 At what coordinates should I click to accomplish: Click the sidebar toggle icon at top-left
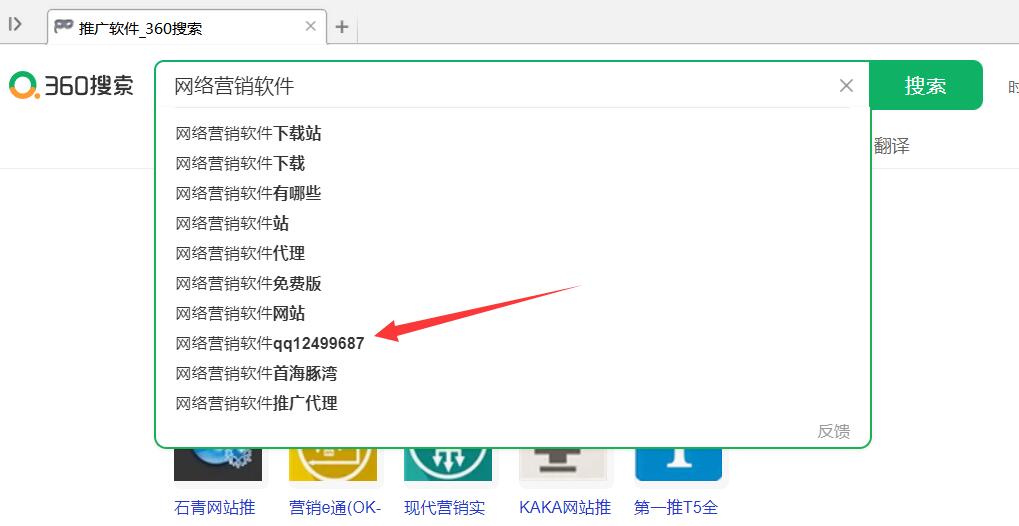click(15, 25)
